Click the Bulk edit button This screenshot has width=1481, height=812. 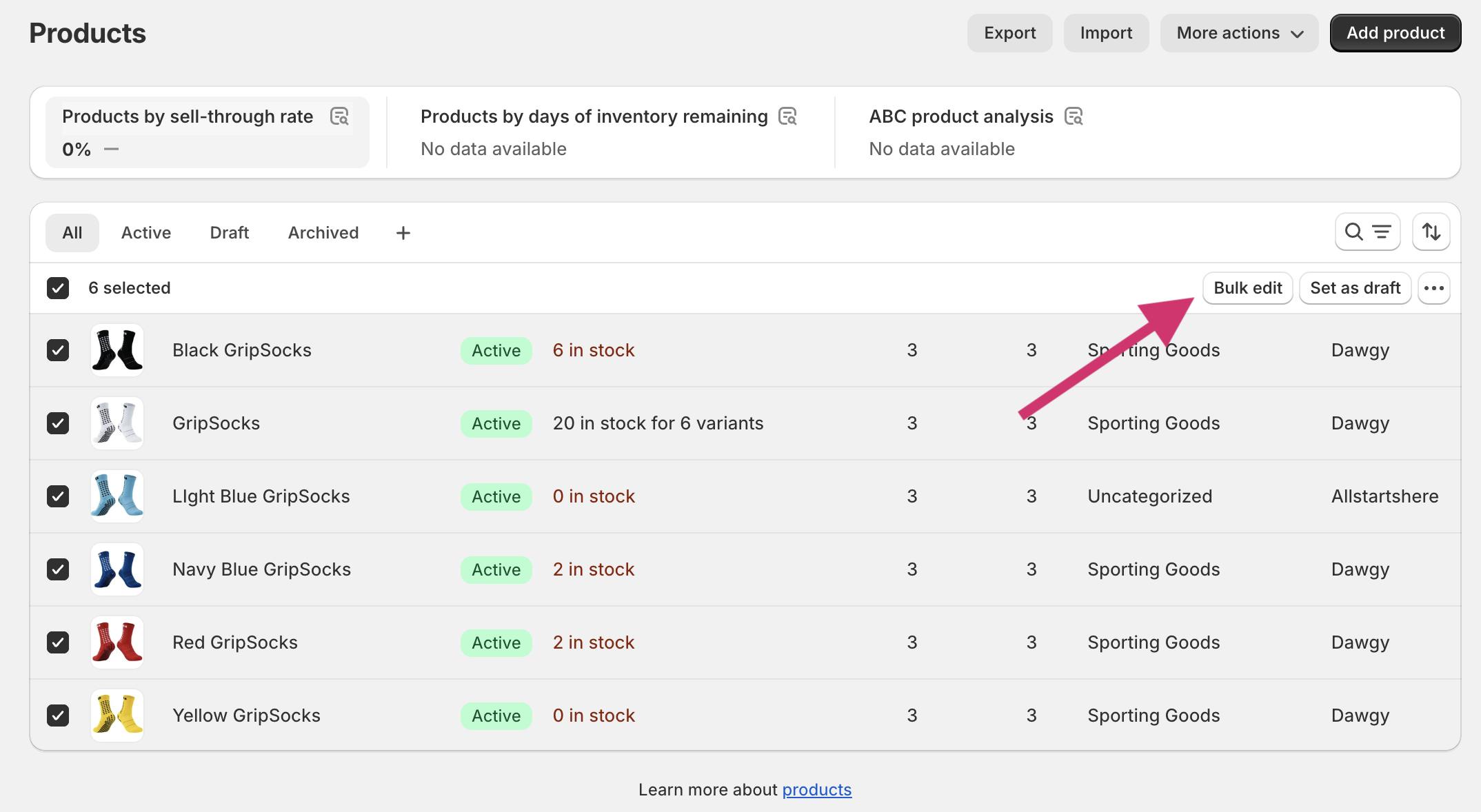1248,288
